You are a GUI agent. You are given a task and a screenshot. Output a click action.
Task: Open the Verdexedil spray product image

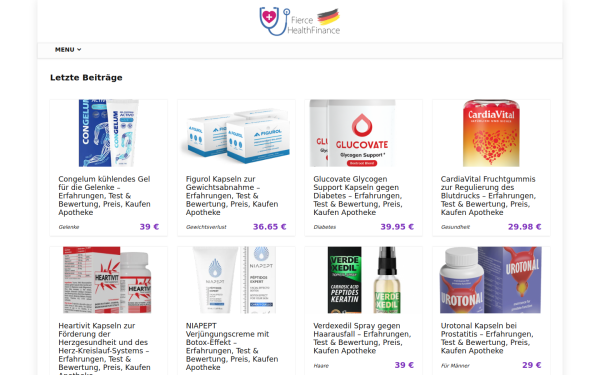[x=364, y=280]
